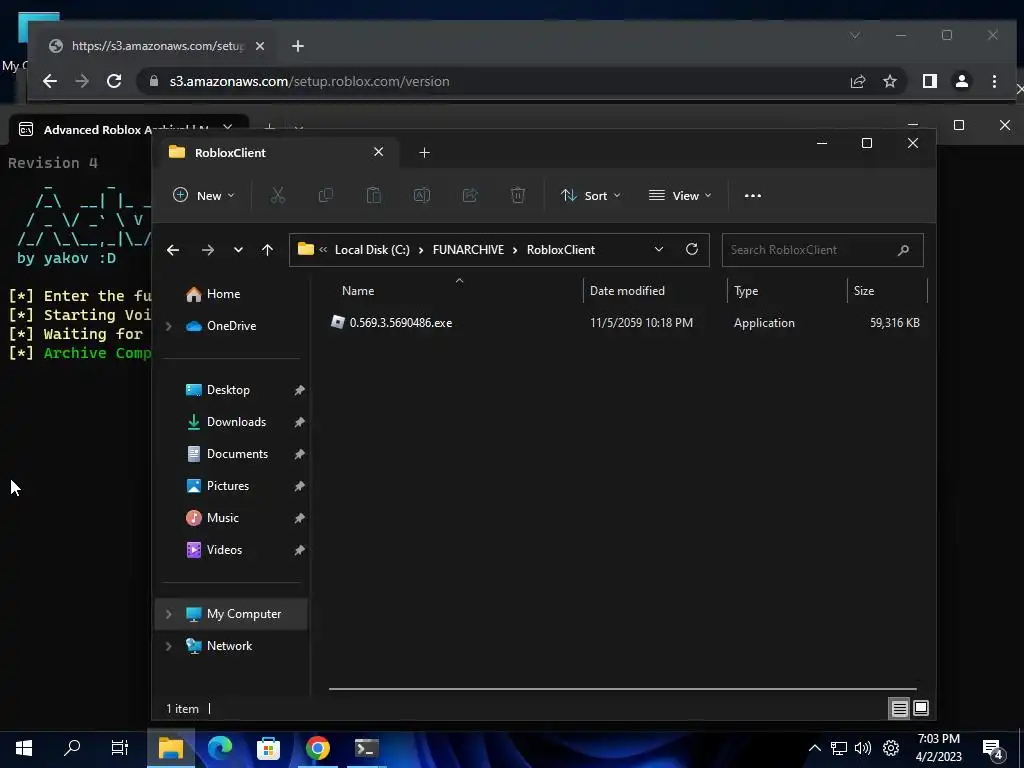
Task: Open Documents in the navigation pane
Action: coord(237,454)
